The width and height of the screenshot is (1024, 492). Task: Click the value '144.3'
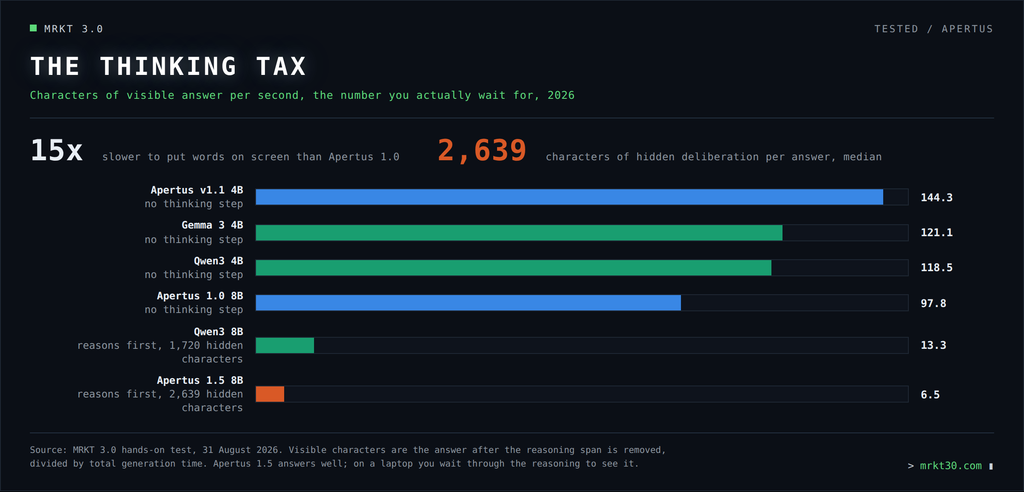(936, 197)
